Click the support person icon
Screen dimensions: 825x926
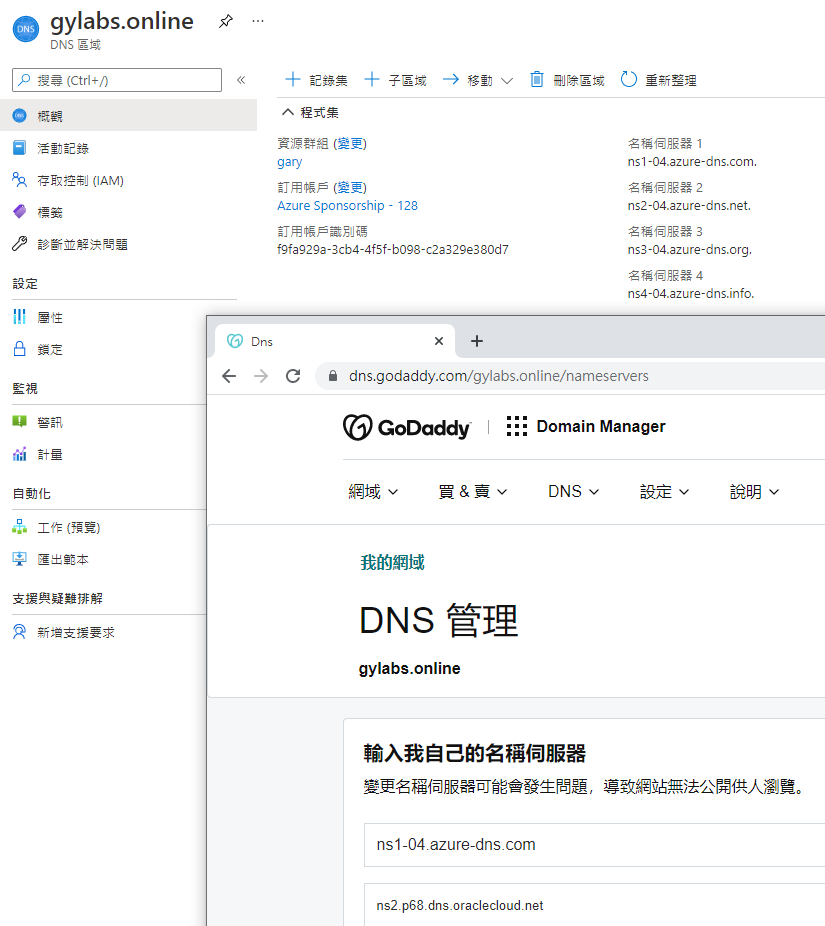19,632
